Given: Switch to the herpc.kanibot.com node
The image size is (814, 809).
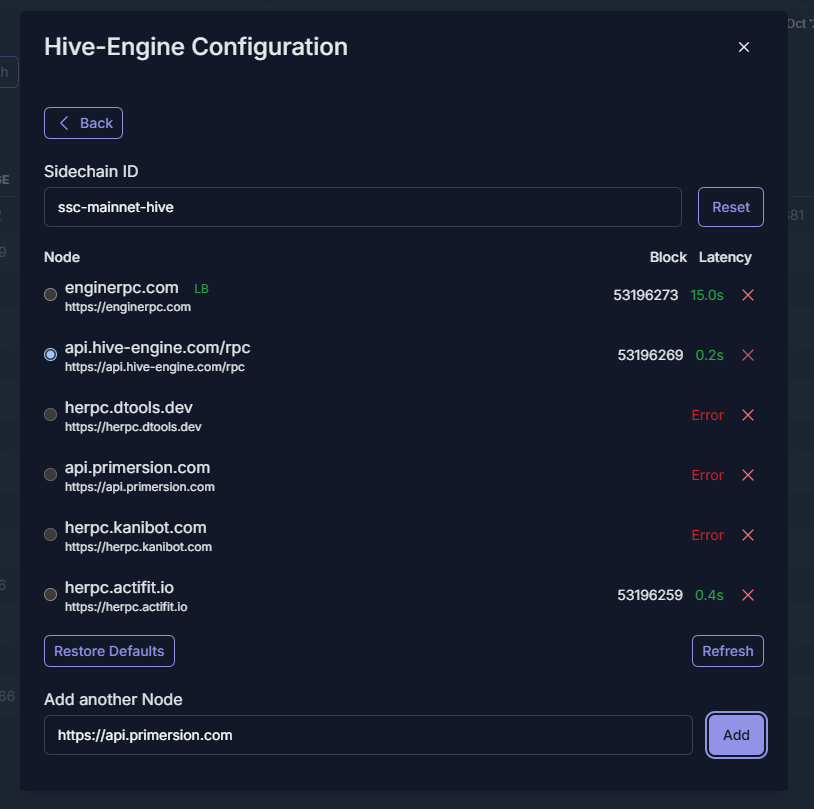Looking at the screenshot, I should click(x=51, y=535).
